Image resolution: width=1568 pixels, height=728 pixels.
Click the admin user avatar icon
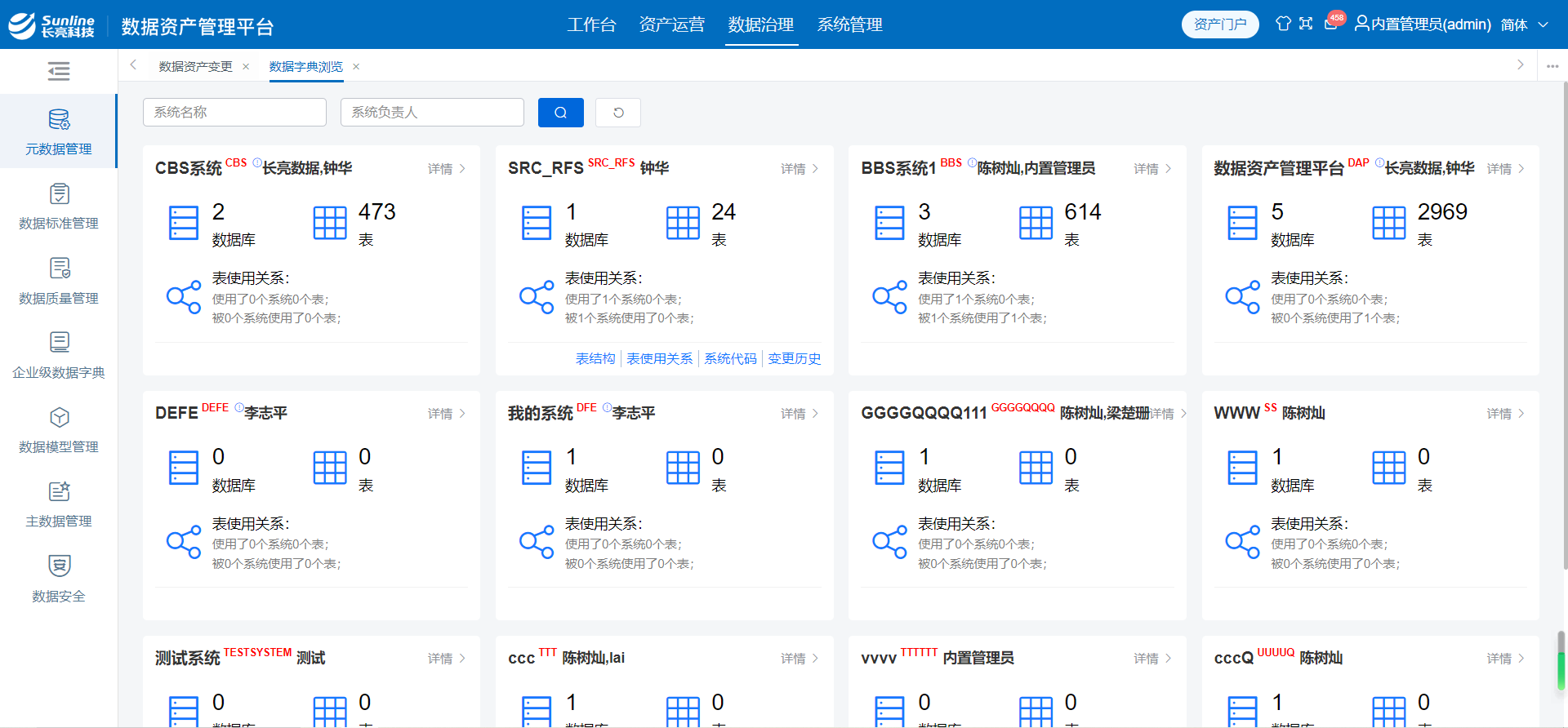[x=1361, y=24]
